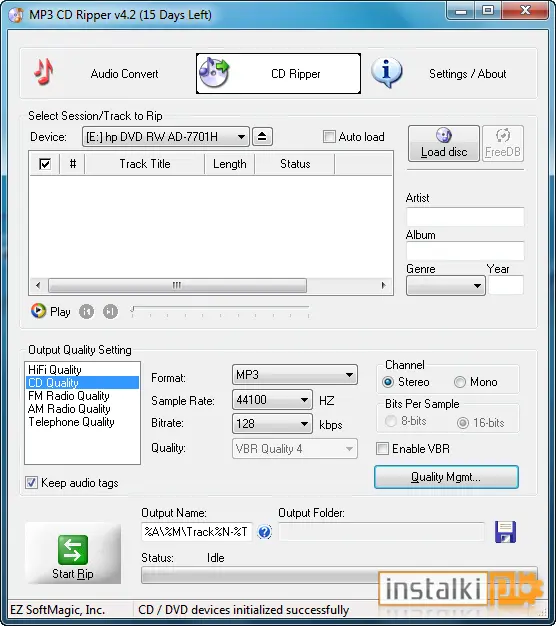Eject the disc with eject button
Viewport: 556px width, 626px height.
tap(262, 137)
